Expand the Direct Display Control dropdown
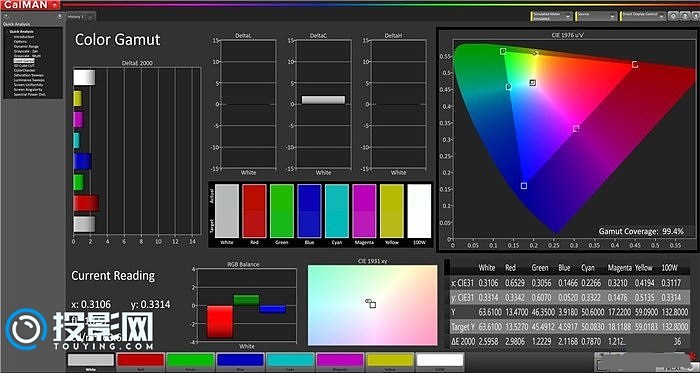The image size is (700, 373). pyautogui.click(x=642, y=16)
